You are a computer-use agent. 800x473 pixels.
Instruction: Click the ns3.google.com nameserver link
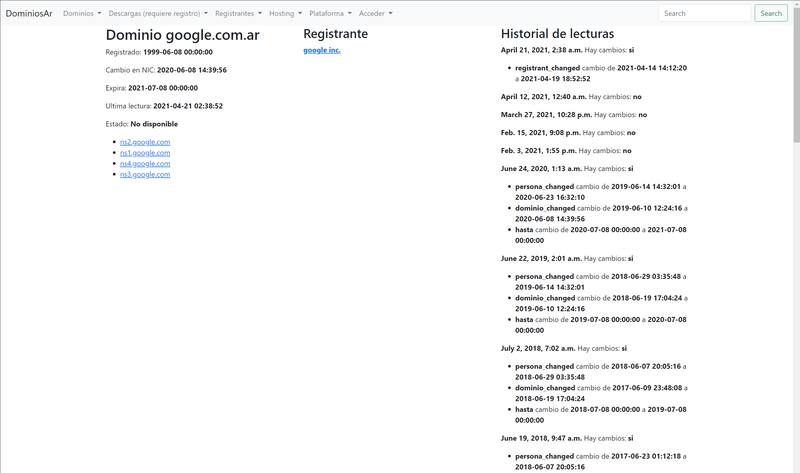coord(145,175)
